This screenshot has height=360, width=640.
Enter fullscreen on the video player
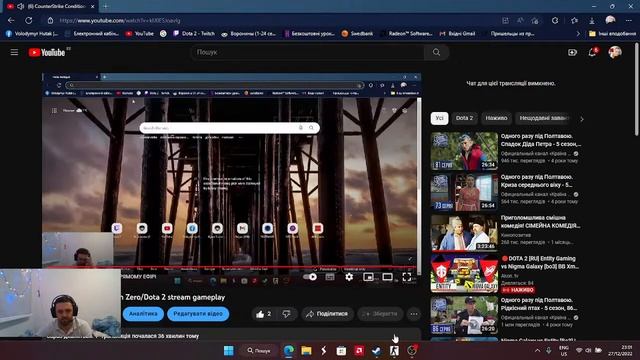407,277
